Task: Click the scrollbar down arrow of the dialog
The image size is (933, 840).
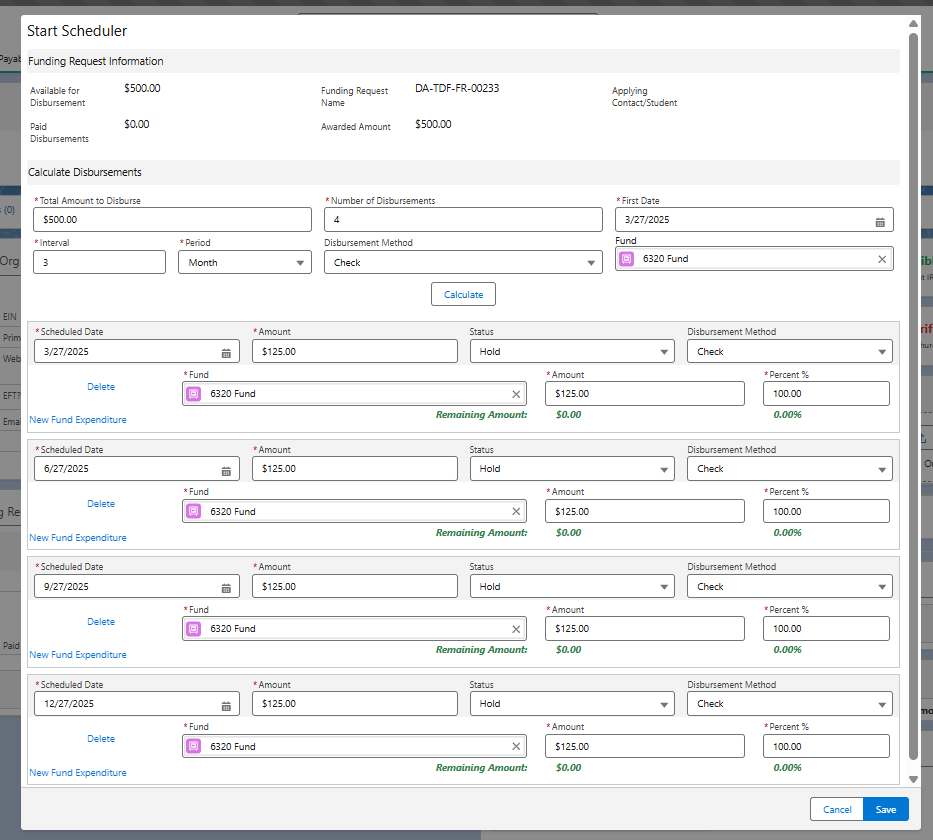Action: click(913, 779)
